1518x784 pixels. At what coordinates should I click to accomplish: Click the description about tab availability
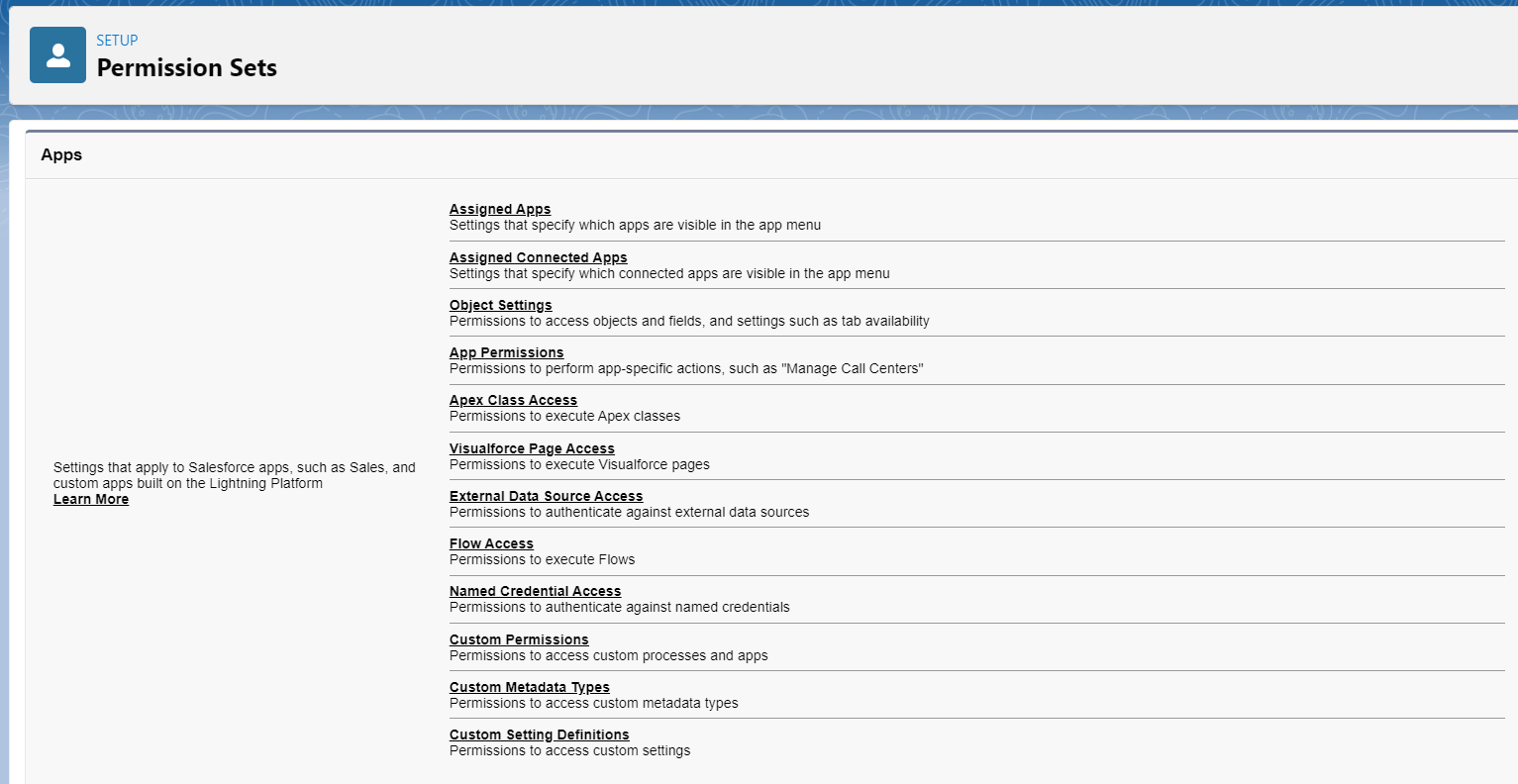pos(689,321)
